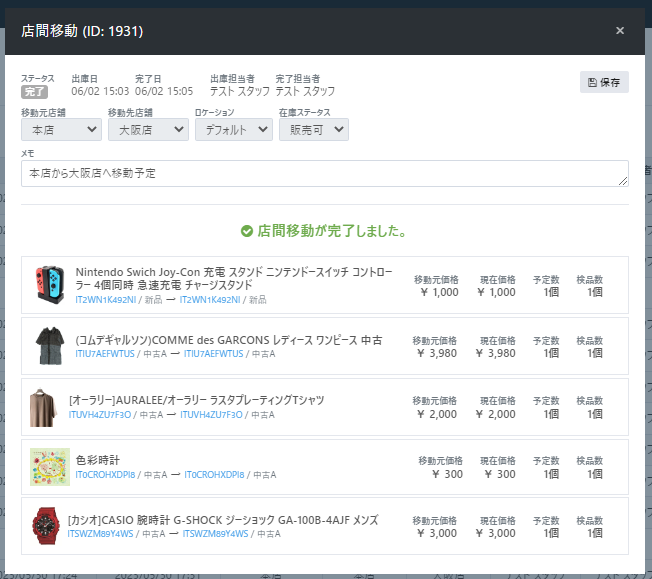Viewport: 652px width, 579px height.
Task: Open the 移動先店舗 dropdown showing 大阪店
Action: point(148,130)
